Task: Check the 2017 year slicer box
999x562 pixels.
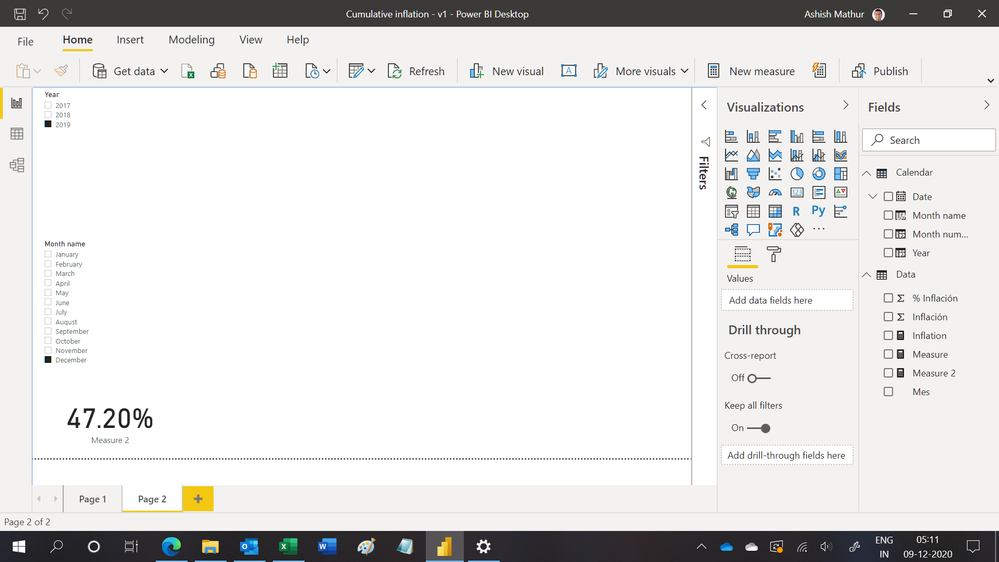Action: [x=48, y=105]
